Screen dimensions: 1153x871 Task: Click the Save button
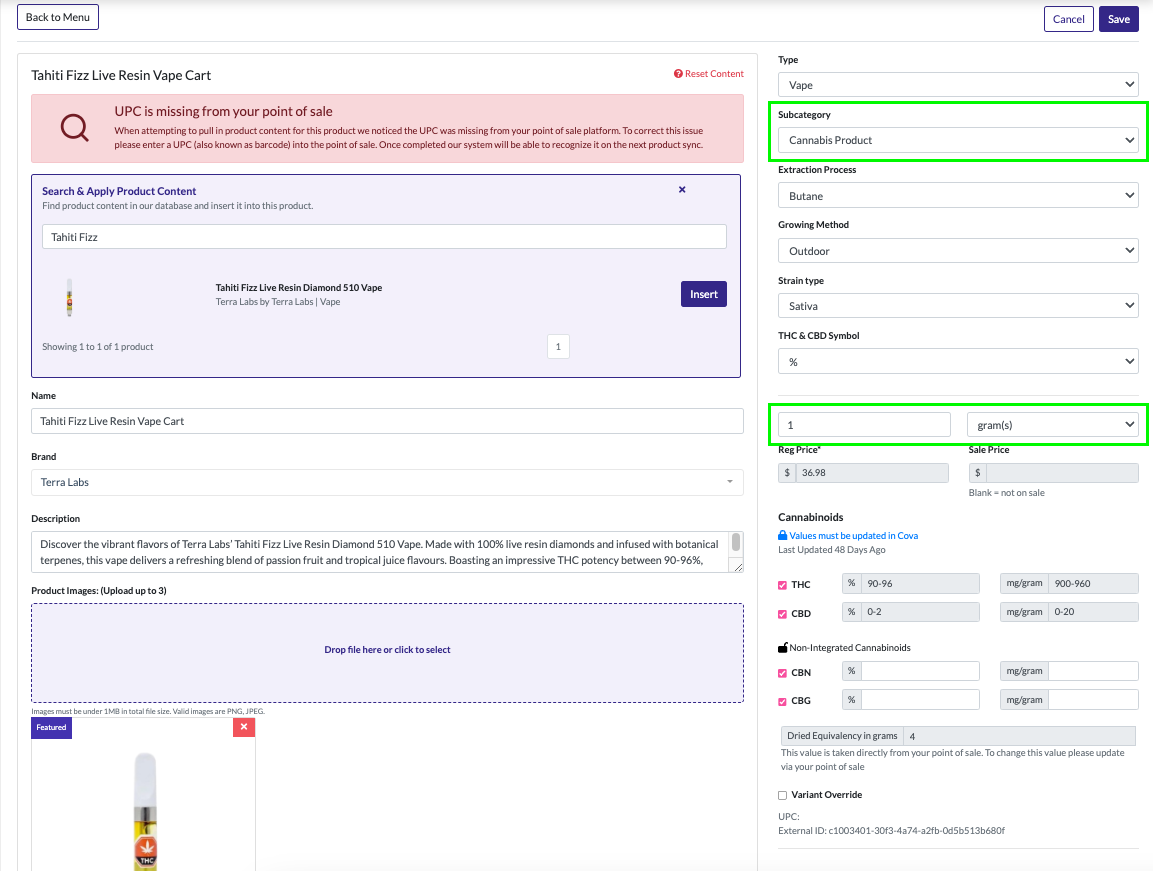[1118, 19]
